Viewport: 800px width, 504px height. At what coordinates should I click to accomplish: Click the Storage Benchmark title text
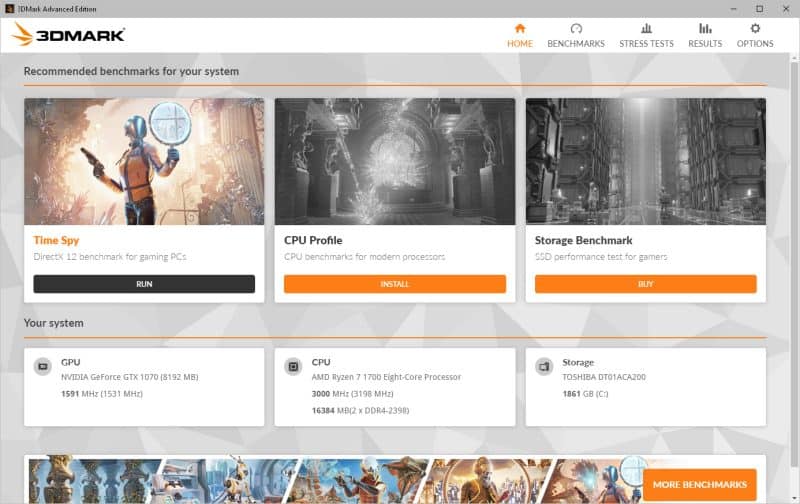click(x=584, y=240)
